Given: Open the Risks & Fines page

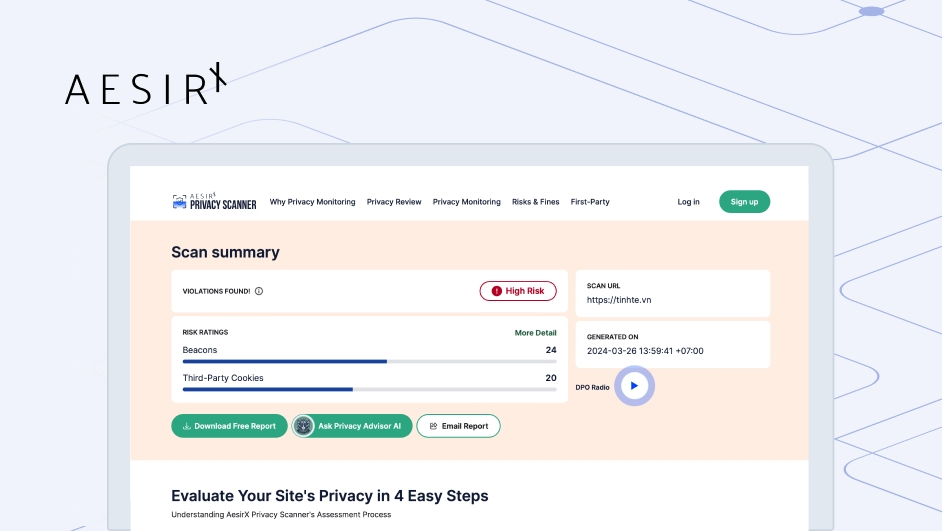Looking at the screenshot, I should 535,202.
